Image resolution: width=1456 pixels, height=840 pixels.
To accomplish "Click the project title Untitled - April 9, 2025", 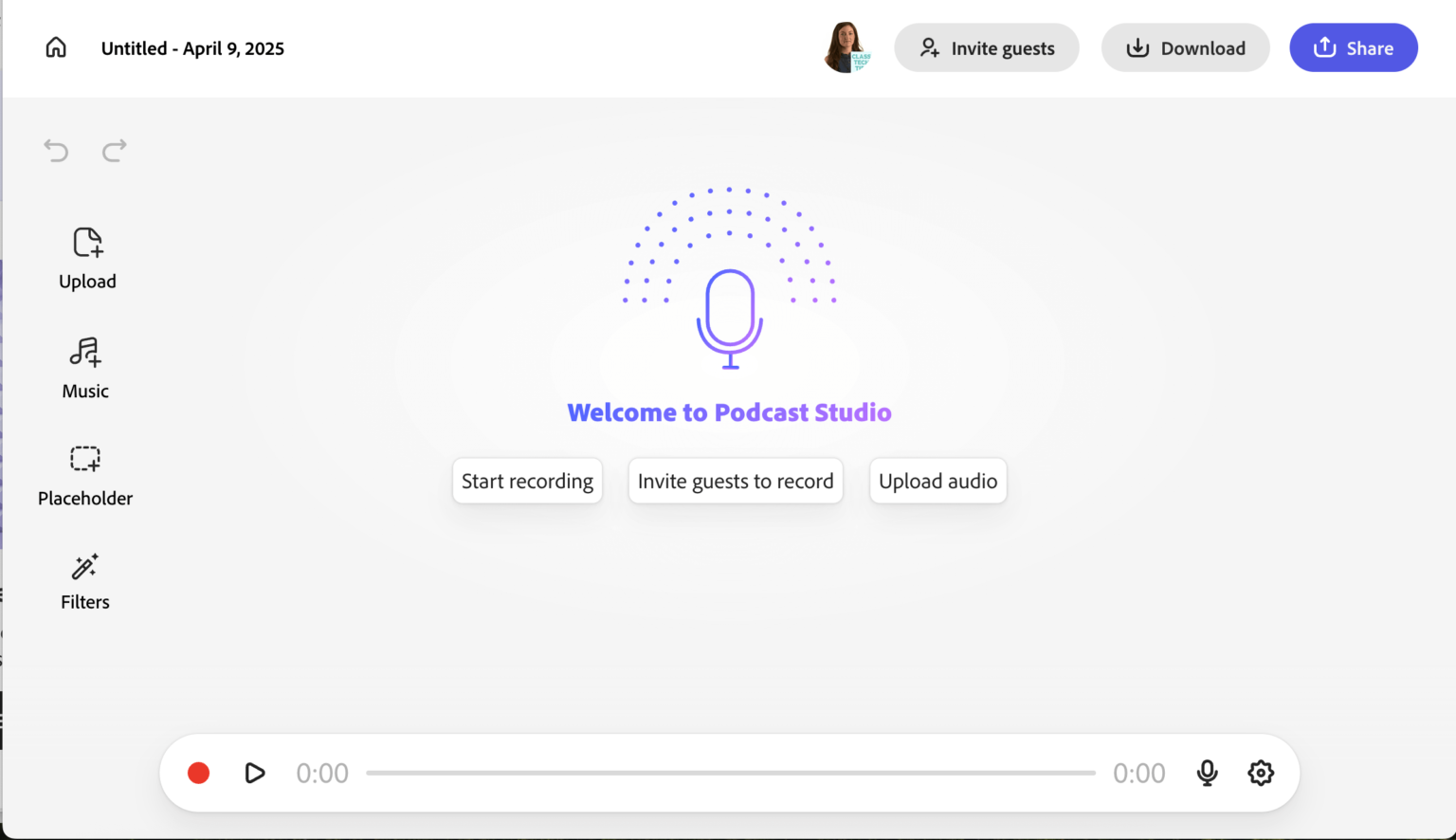I will tap(192, 48).
